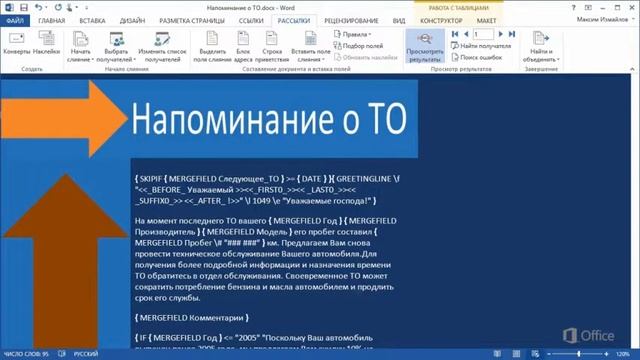Switch to the КОНСТРУКТОР tab
The image size is (640, 360).
(x=441, y=20)
